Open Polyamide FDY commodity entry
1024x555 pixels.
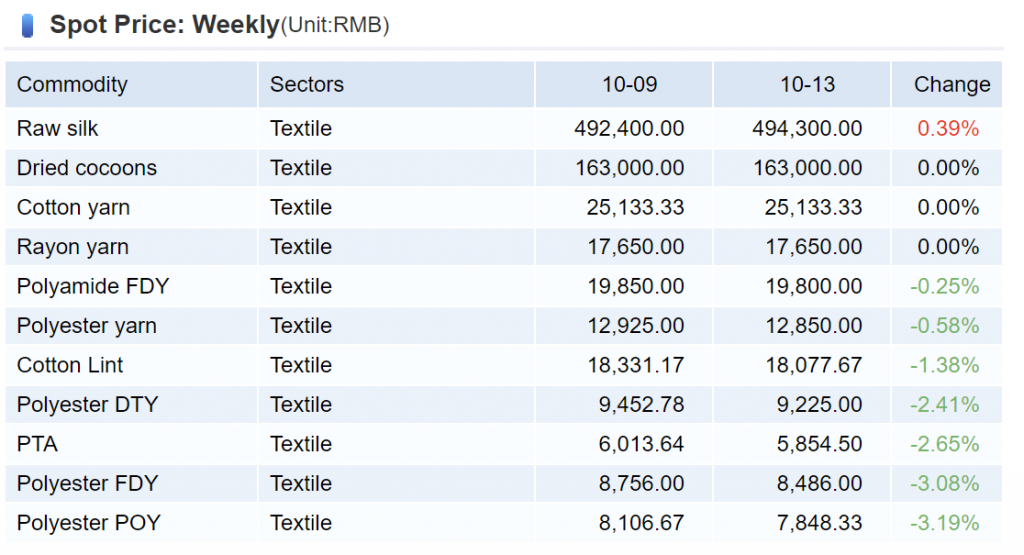click(x=93, y=287)
